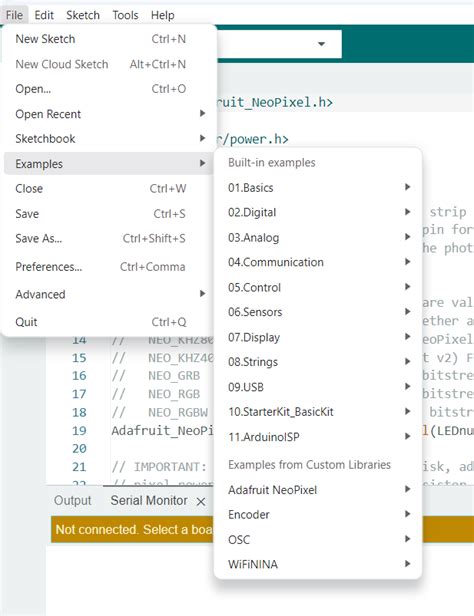Screen dimensions: 474x616
Task: Expand 07.Display examples
Action: [x=318, y=337]
